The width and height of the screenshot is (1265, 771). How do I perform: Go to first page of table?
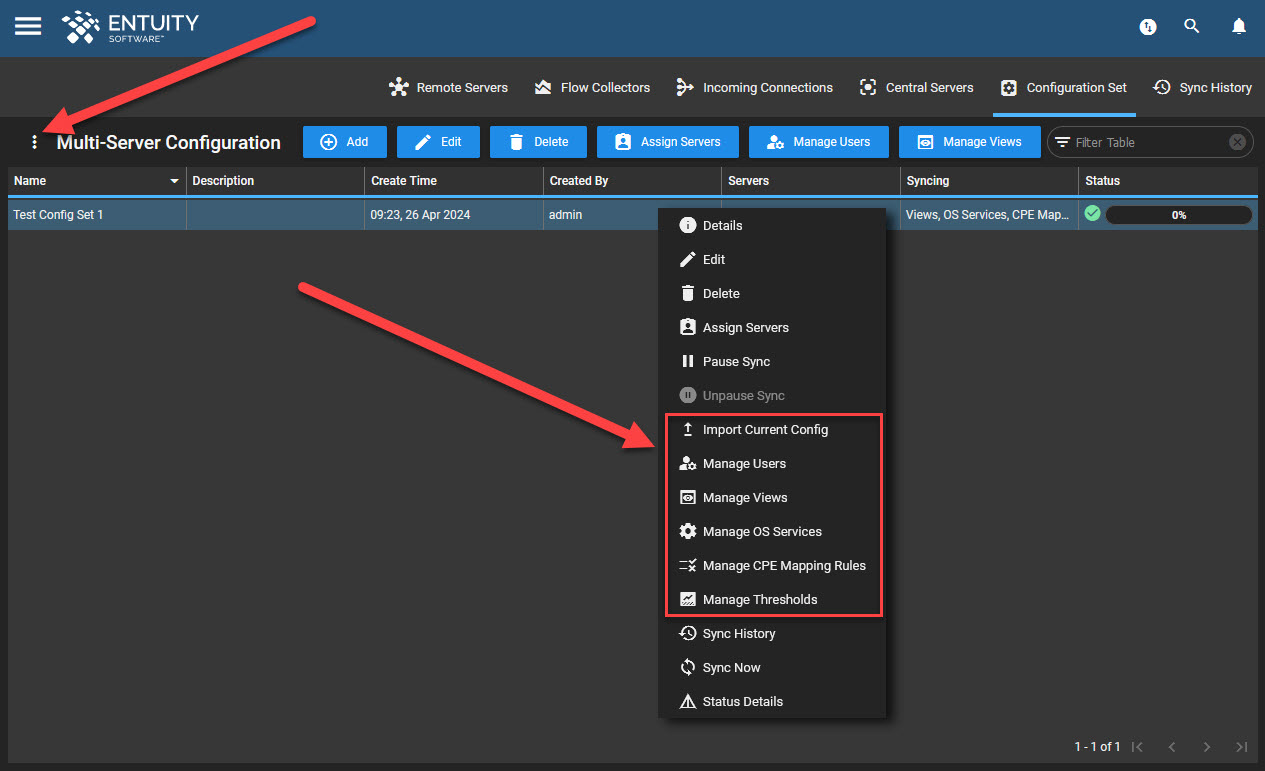tap(1138, 747)
